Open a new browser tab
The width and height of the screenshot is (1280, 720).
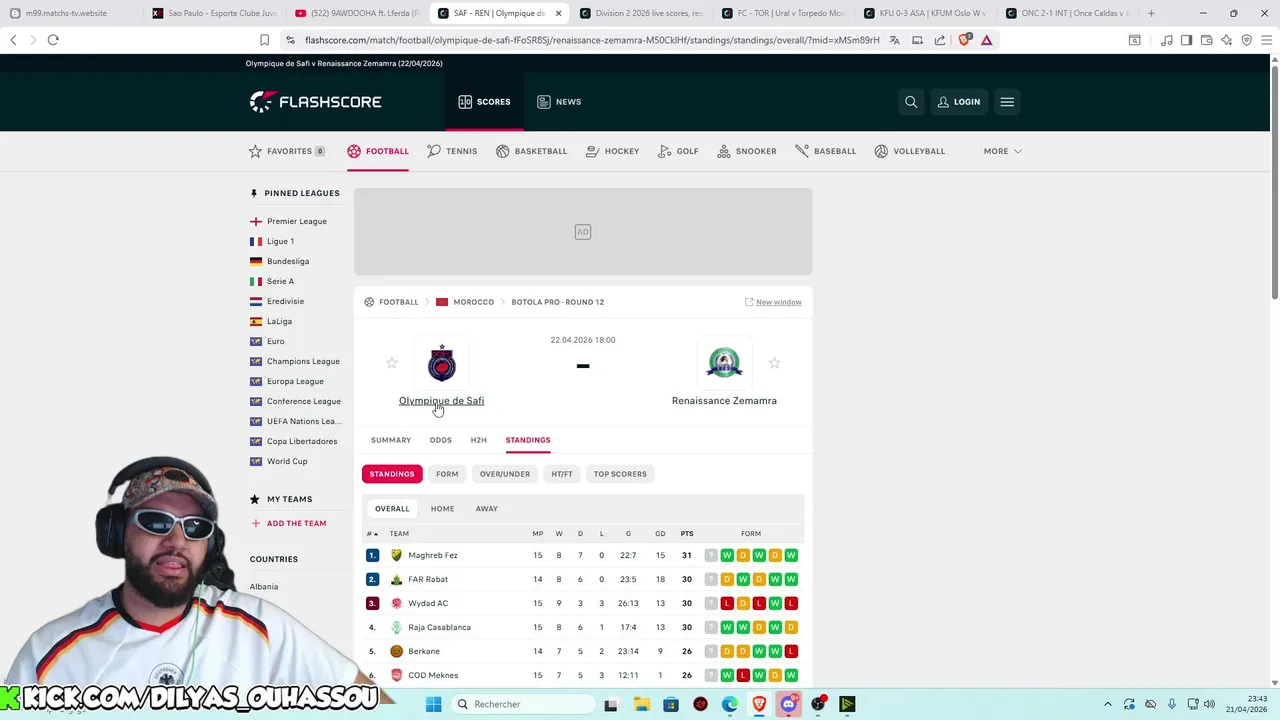click(x=1151, y=13)
